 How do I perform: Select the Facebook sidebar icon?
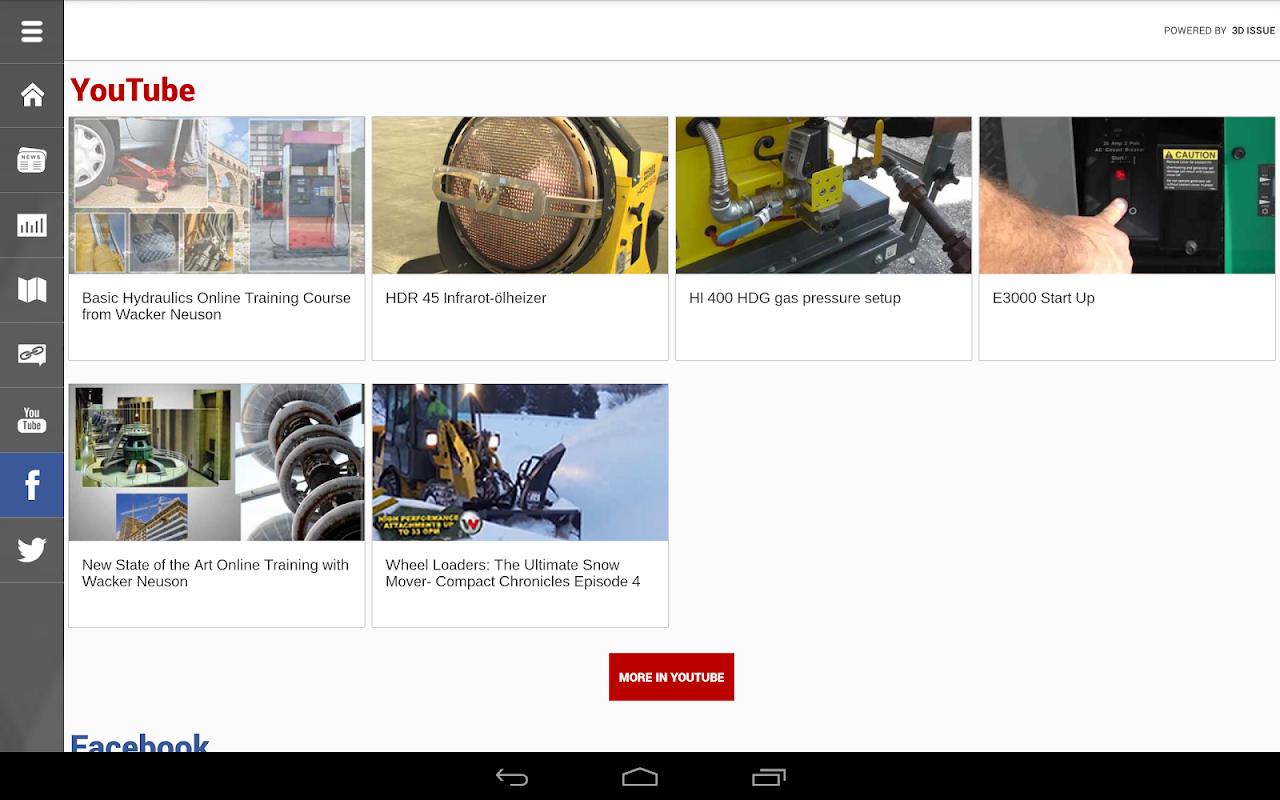click(32, 485)
